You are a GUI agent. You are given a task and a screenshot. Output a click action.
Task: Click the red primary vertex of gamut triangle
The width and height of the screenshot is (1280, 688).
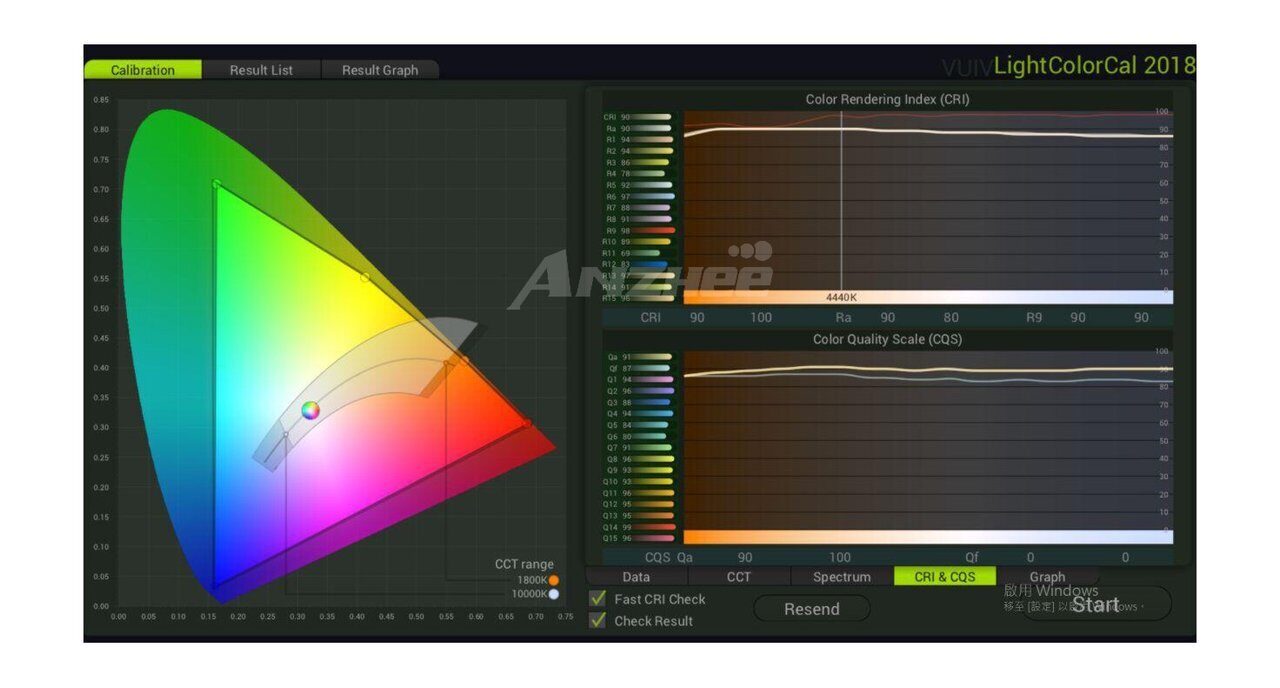[x=527, y=424]
